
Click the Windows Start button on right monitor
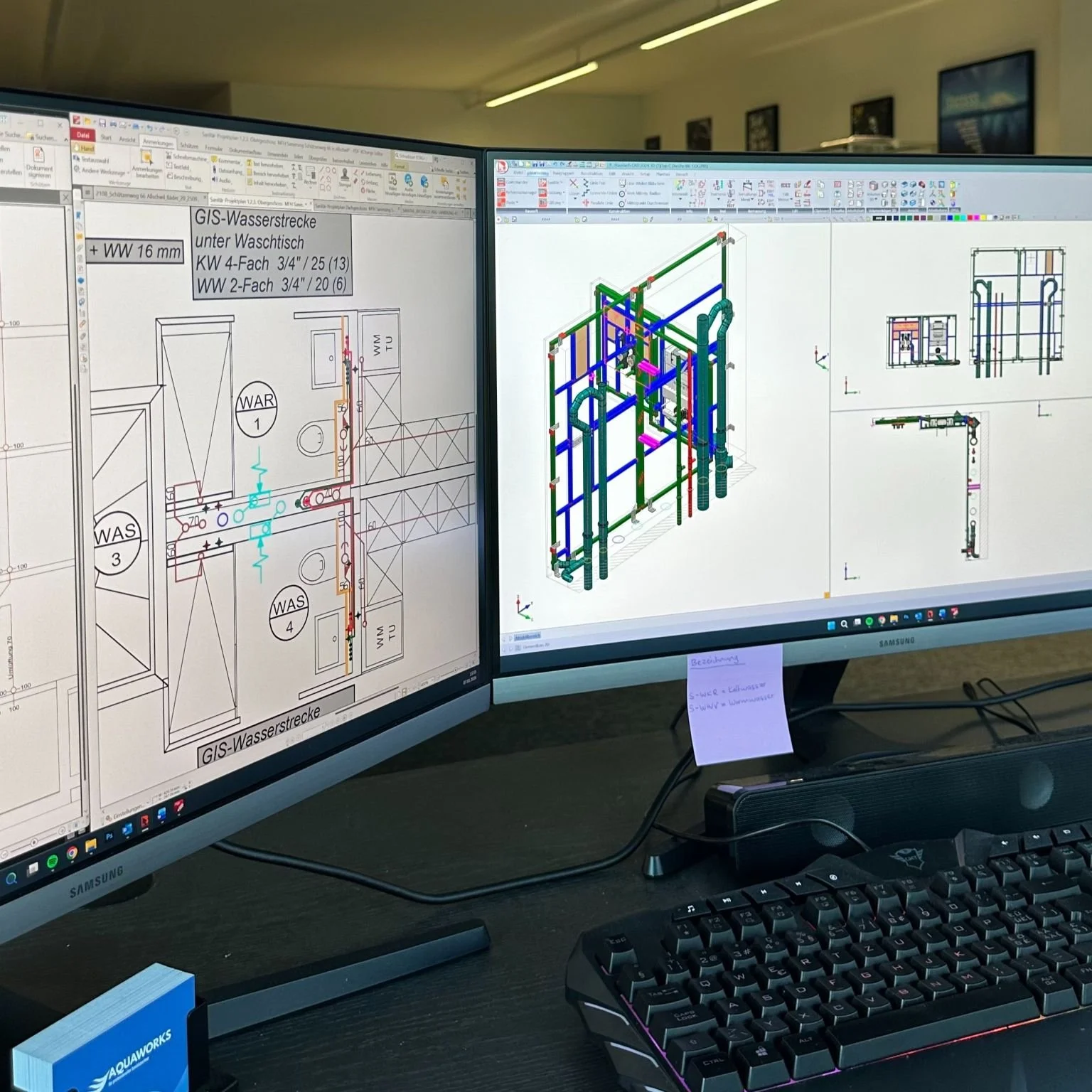coord(831,625)
